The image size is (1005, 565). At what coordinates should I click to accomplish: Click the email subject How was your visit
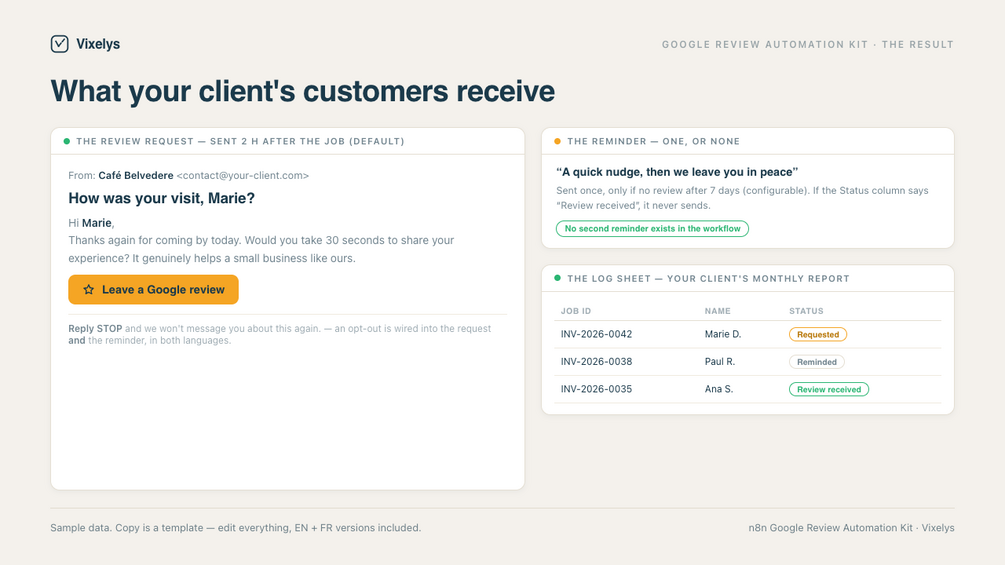click(x=162, y=199)
